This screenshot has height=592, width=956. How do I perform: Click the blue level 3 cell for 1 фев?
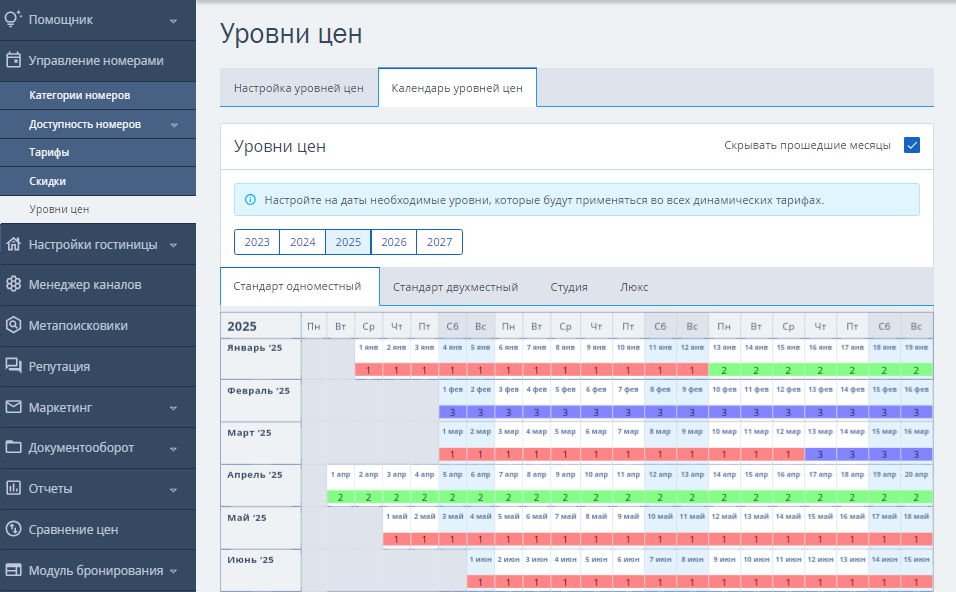[452, 412]
